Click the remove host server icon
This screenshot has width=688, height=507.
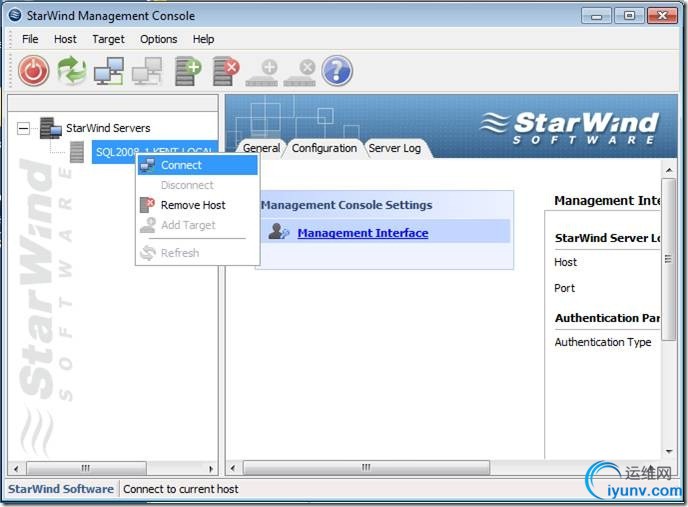[x=226, y=71]
